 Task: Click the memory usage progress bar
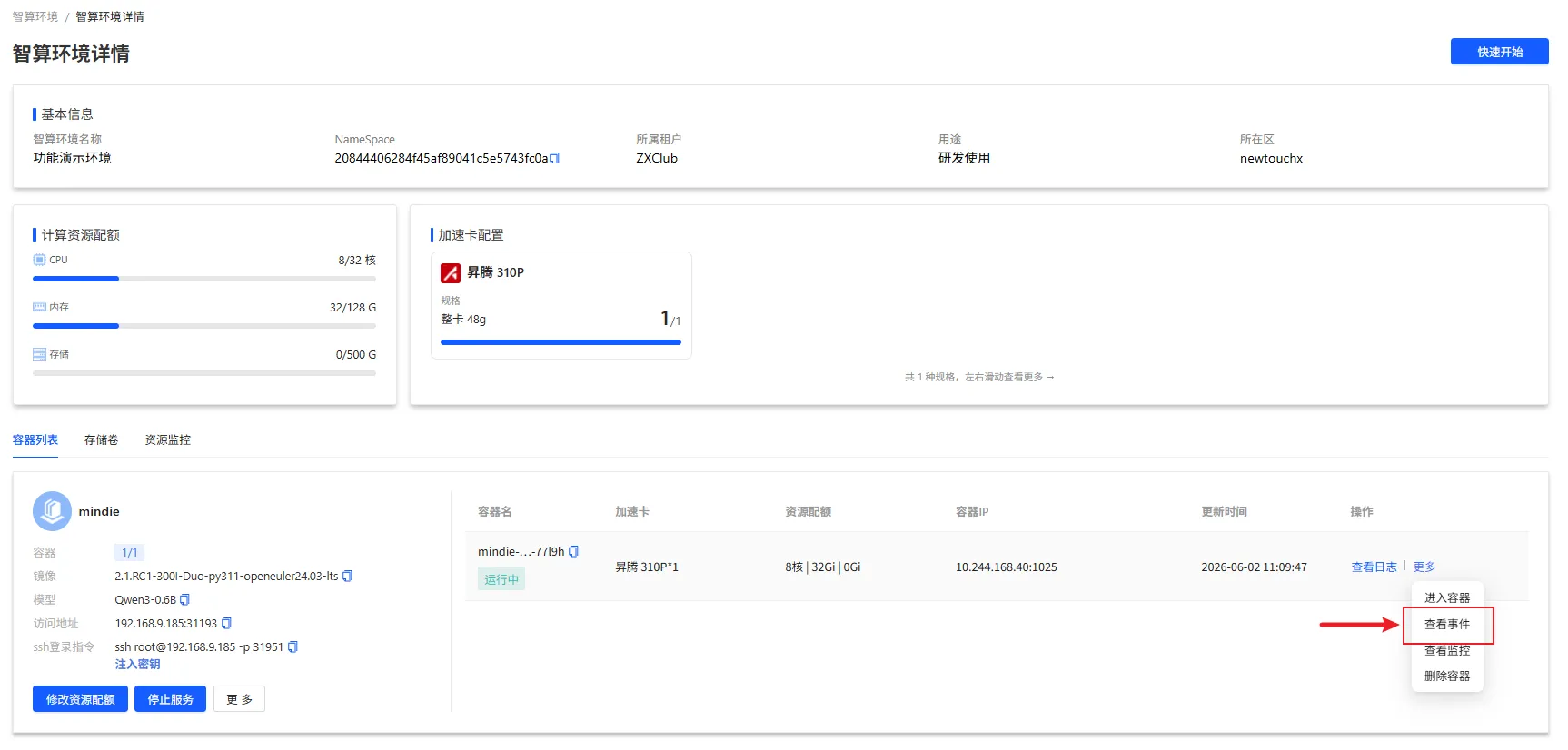pos(204,326)
